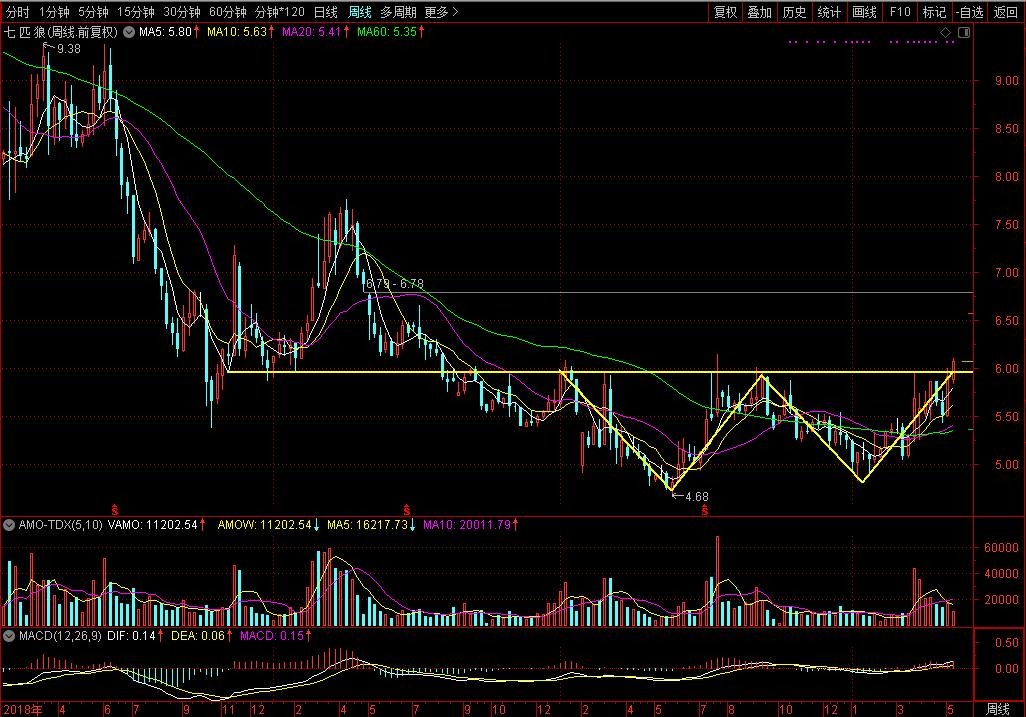Viewport: 1026px width, 717px height.
Task: Click the 2018年 label on time axis
Action: tap(22, 710)
